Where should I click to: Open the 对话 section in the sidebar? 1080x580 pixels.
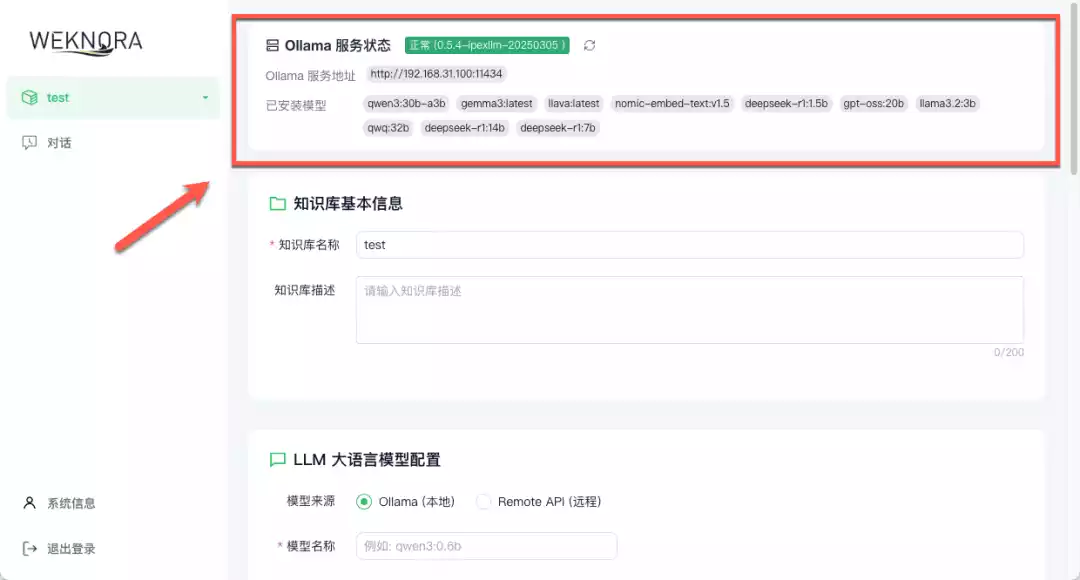[58, 142]
